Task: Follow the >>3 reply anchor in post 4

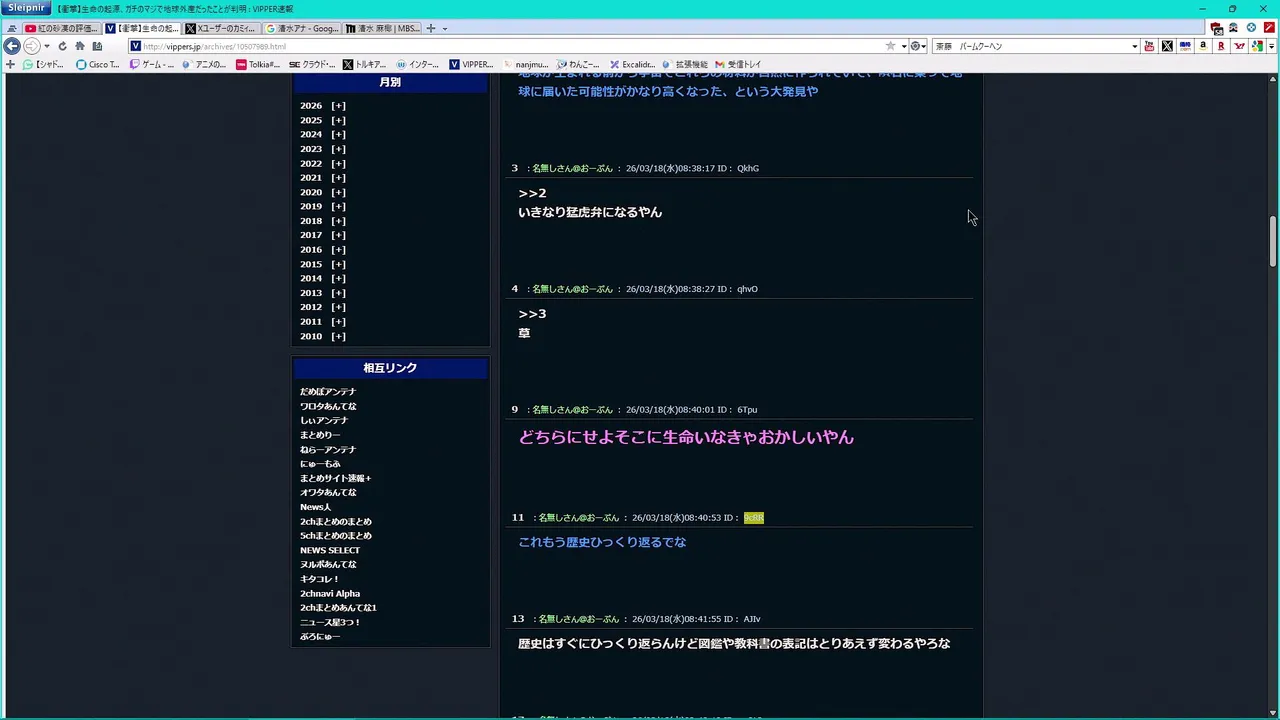Action: pos(532,314)
